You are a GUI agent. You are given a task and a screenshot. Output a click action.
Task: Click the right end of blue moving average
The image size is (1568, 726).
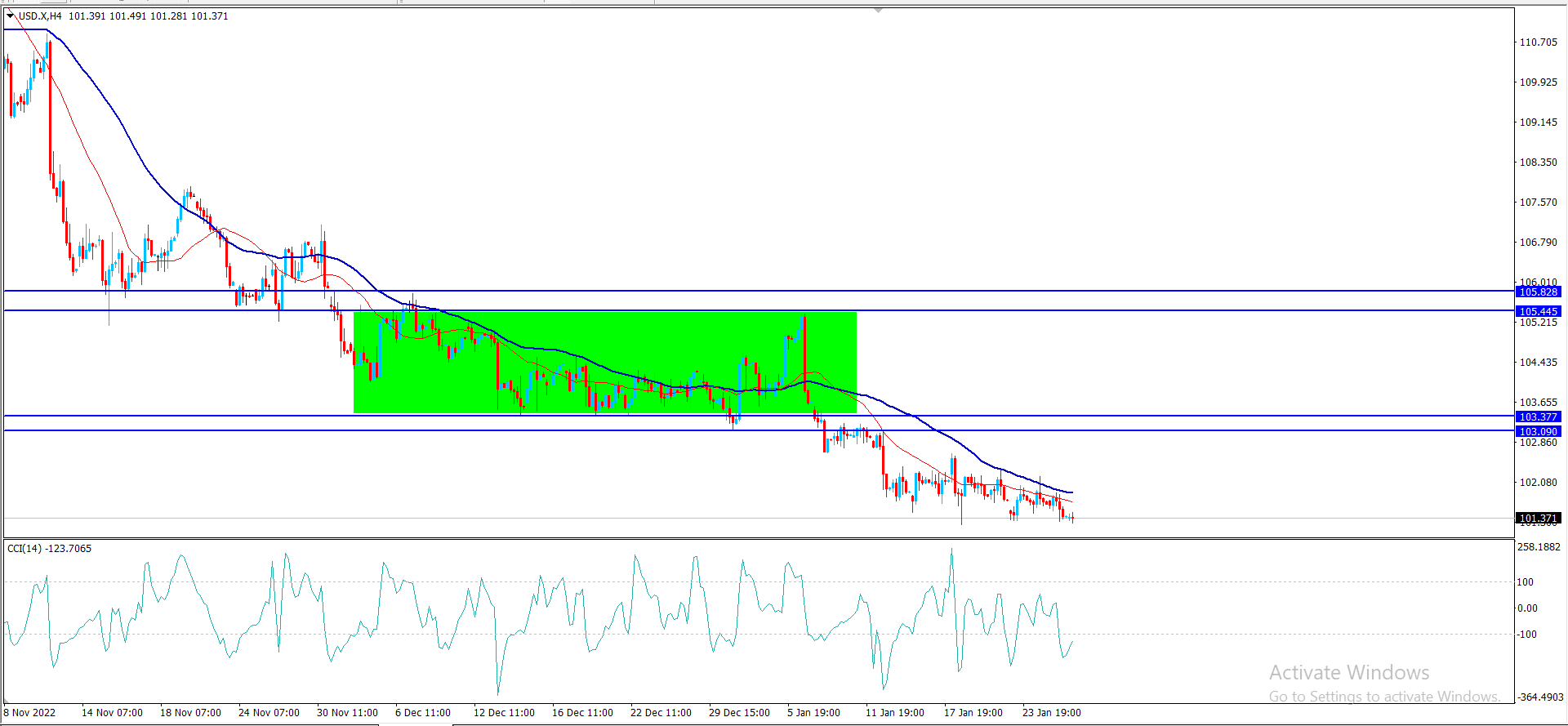point(1071,492)
